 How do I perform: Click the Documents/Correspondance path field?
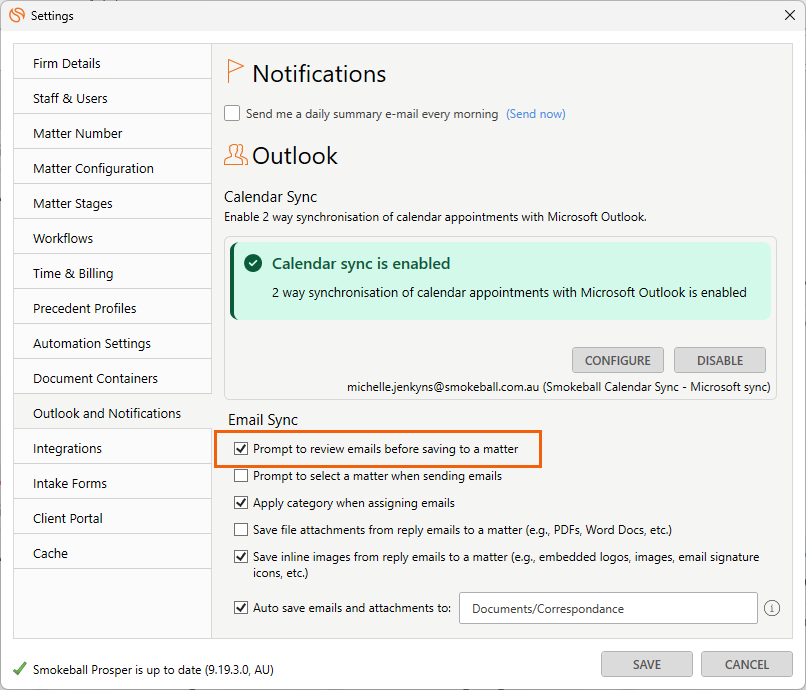tap(608, 608)
